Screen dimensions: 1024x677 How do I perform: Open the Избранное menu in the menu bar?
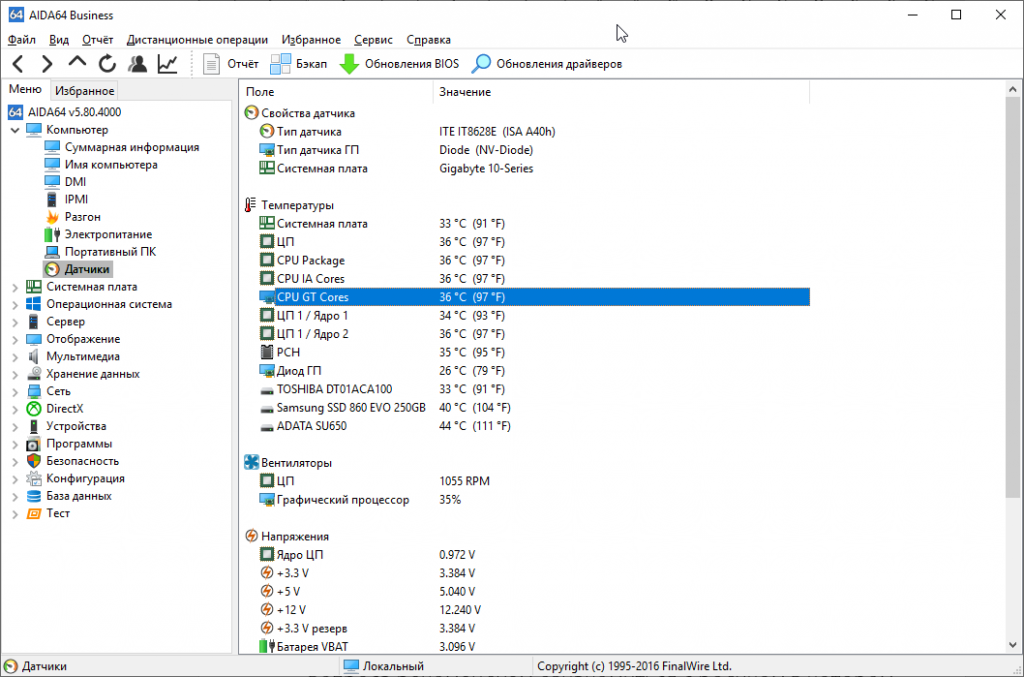click(x=311, y=40)
